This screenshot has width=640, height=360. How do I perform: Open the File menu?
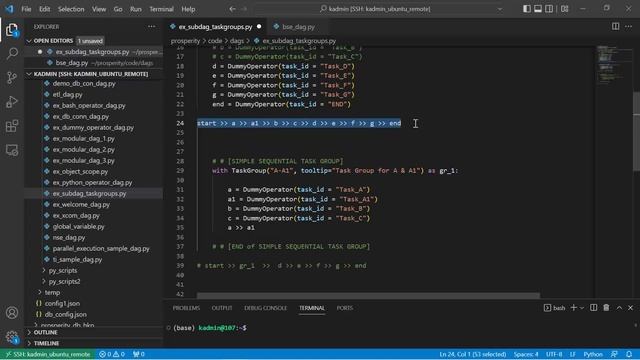point(26,9)
